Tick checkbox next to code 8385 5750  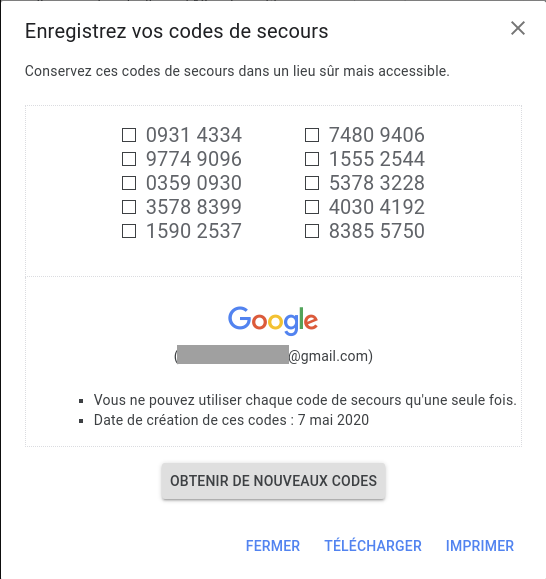[312, 231]
